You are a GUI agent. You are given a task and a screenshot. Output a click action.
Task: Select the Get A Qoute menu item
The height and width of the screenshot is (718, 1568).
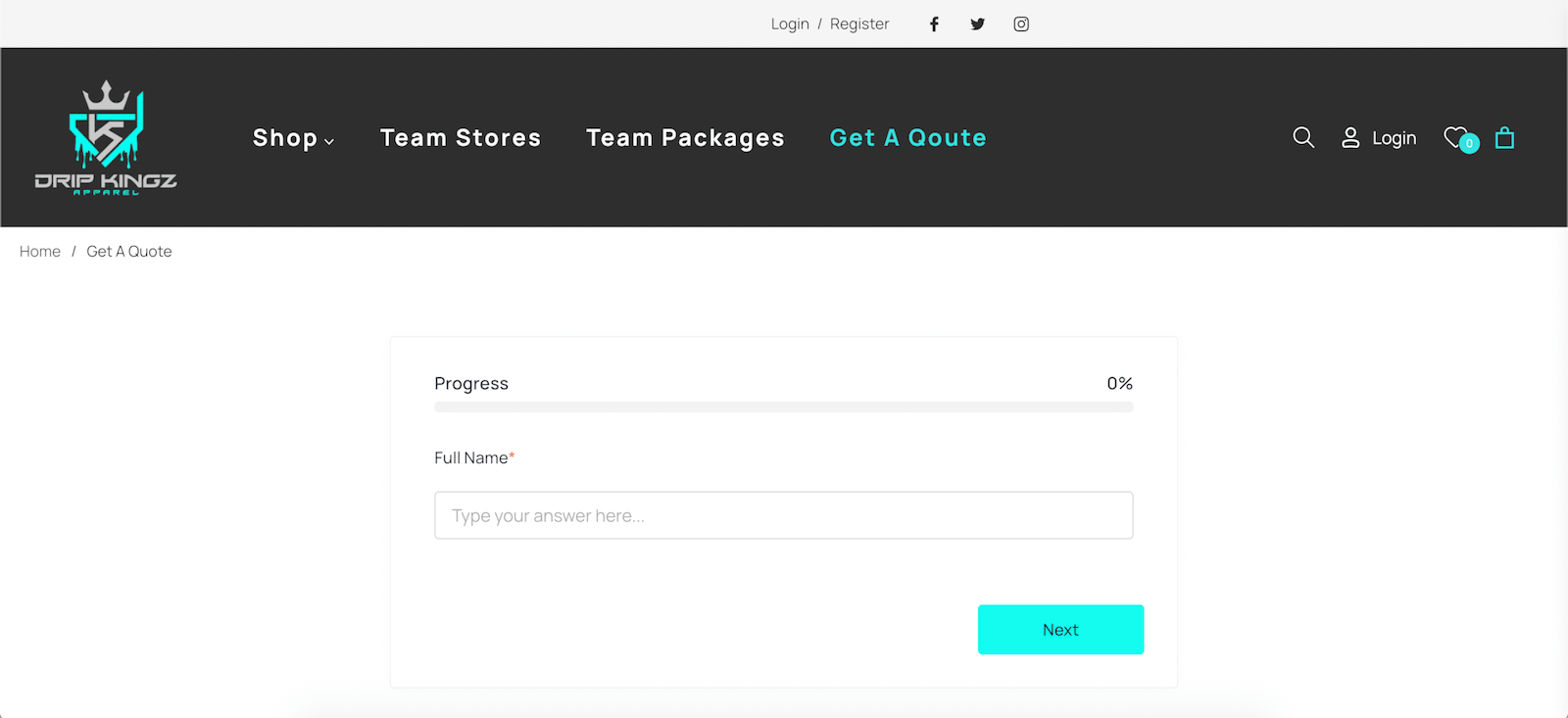pos(907,138)
